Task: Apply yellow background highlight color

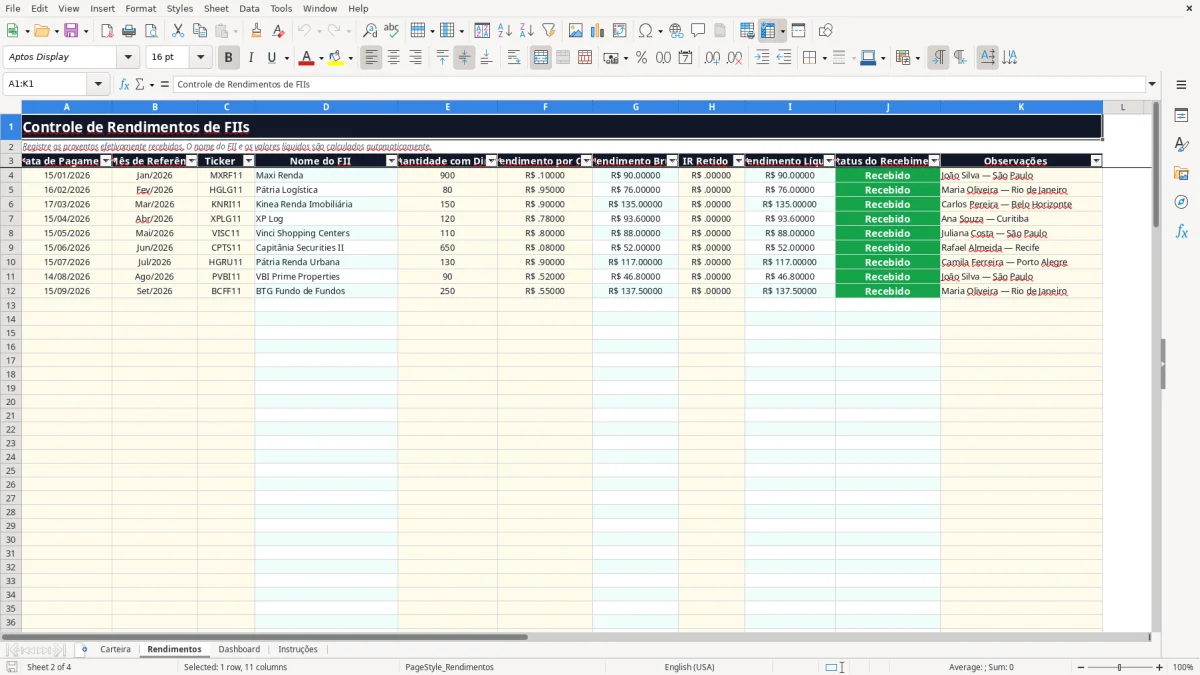Action: [336, 58]
